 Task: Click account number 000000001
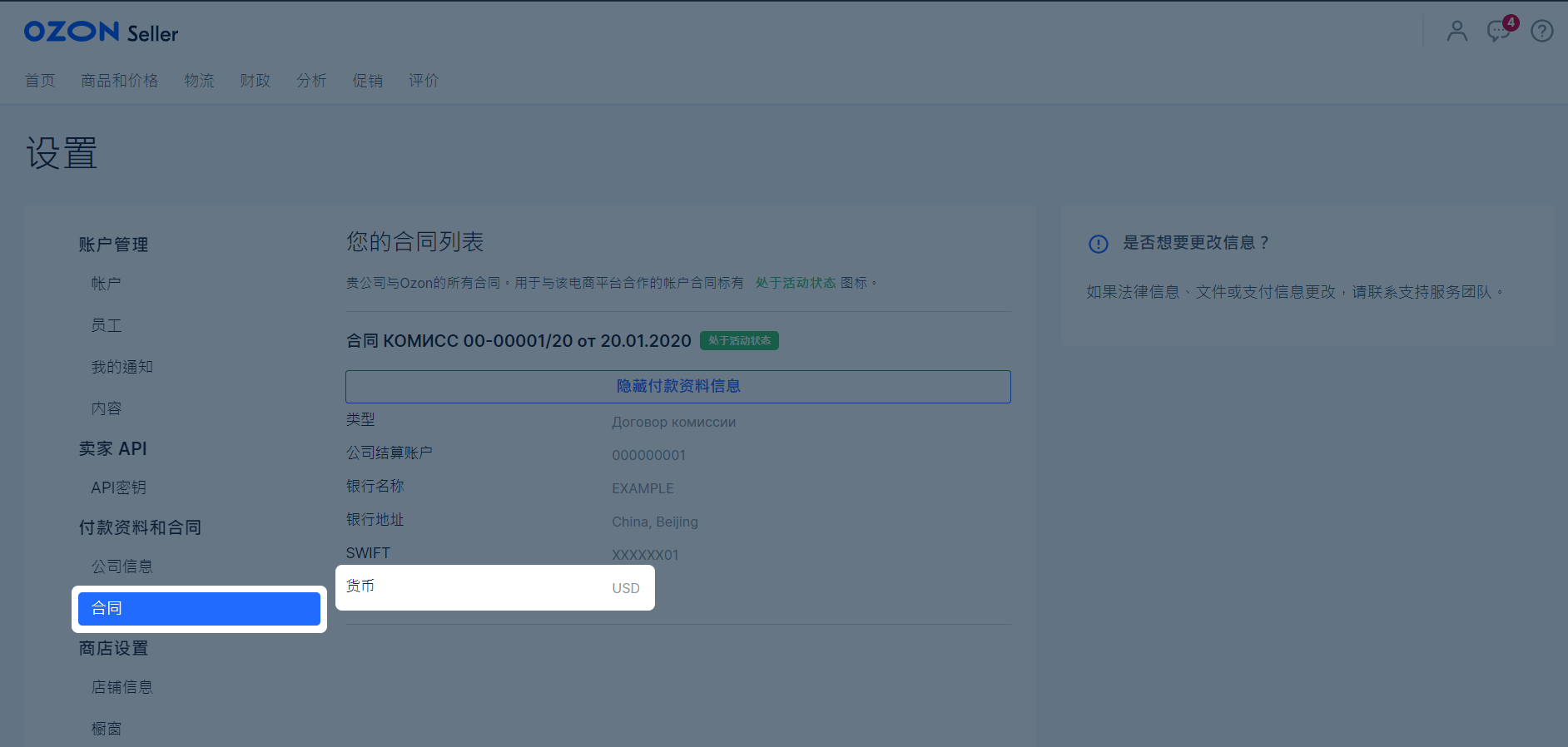[648, 455]
